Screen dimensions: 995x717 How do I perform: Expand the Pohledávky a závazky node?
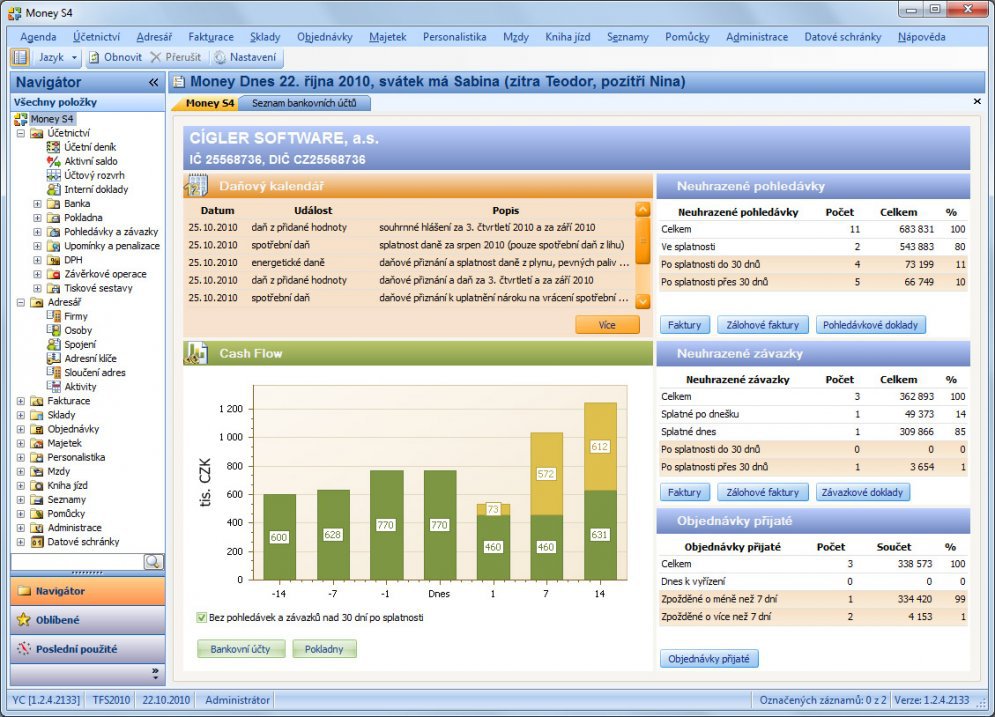(37, 232)
